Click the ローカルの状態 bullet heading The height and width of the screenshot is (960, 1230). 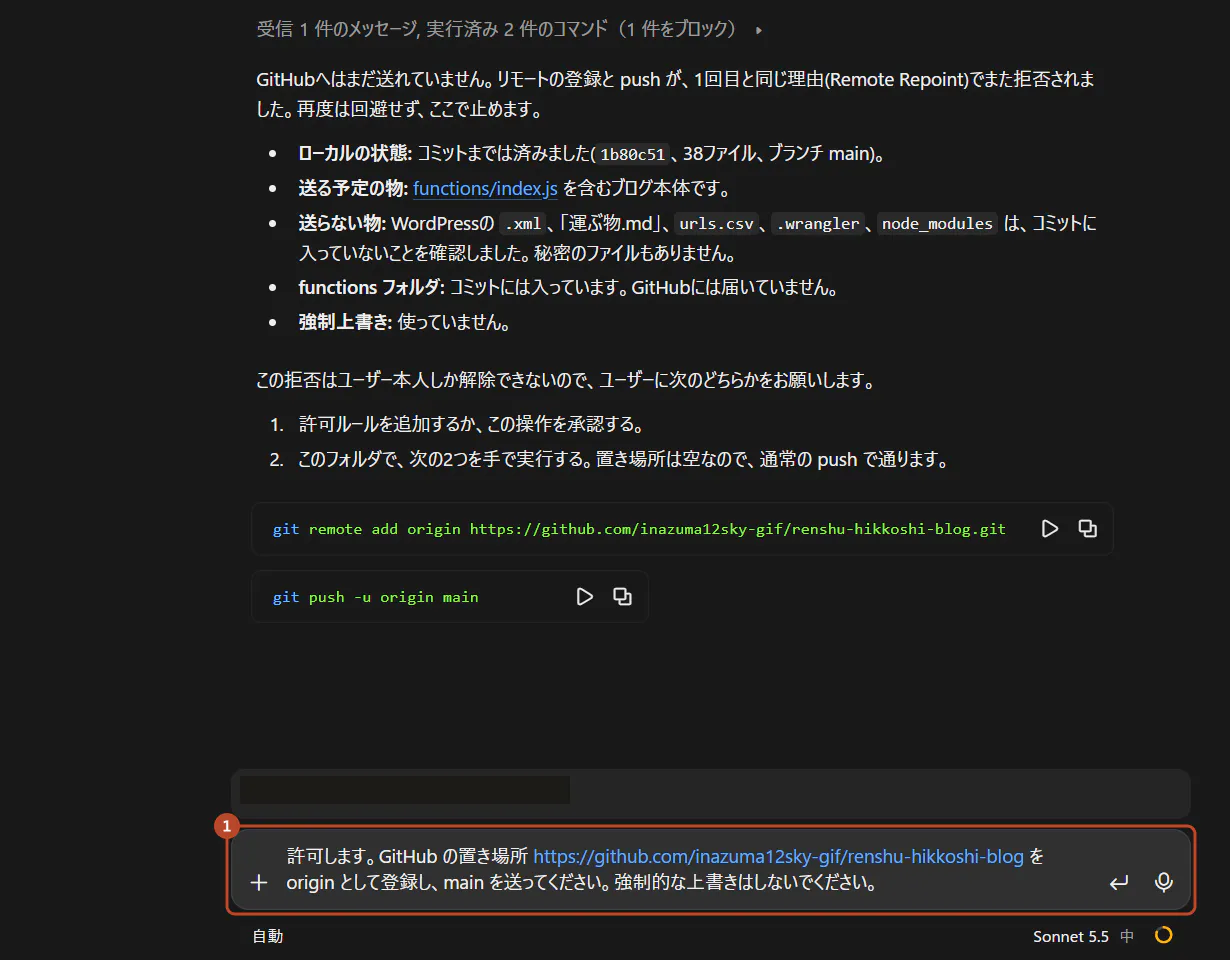354,153
